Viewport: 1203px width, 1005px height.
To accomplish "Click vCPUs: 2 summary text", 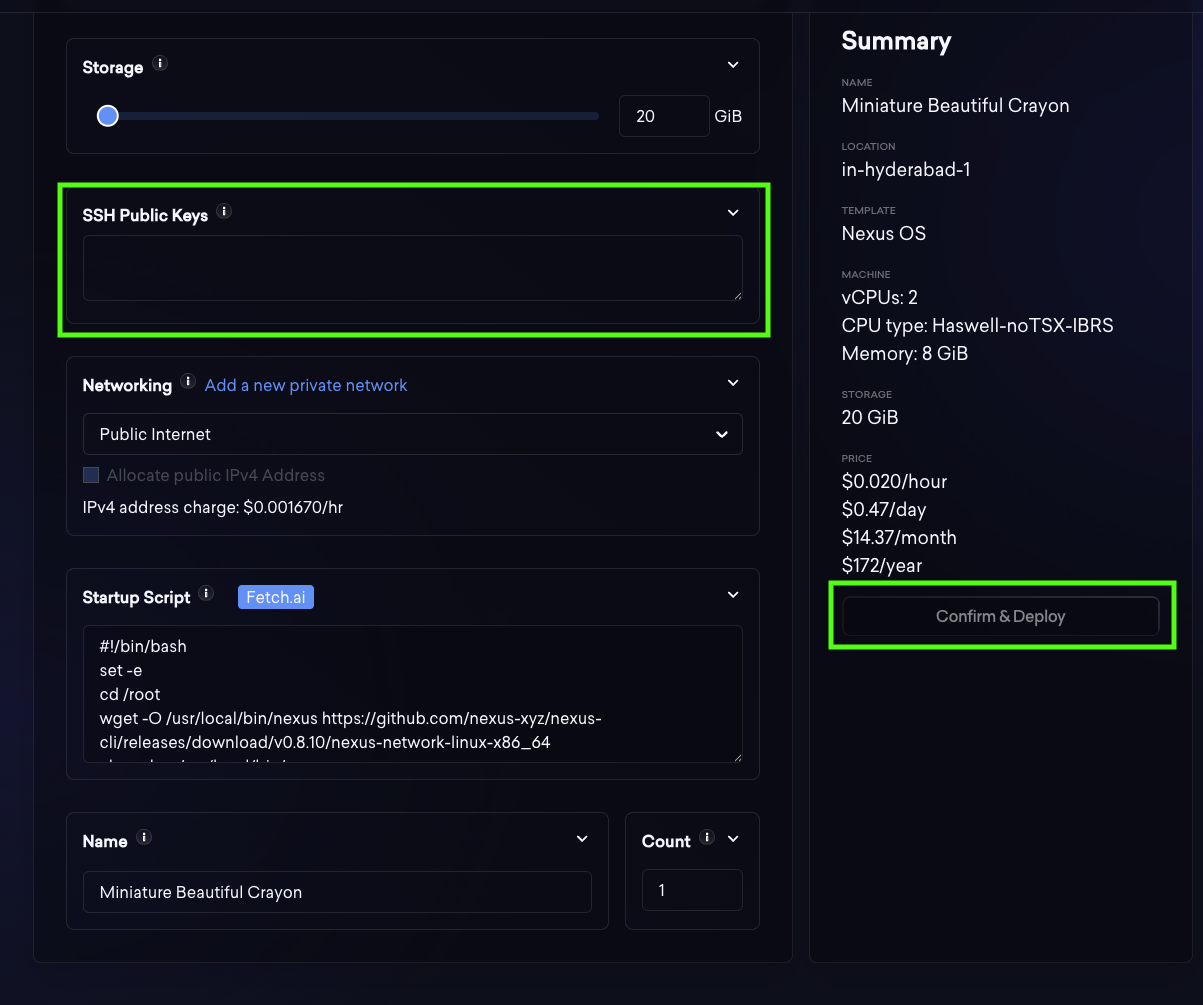I will click(880, 297).
